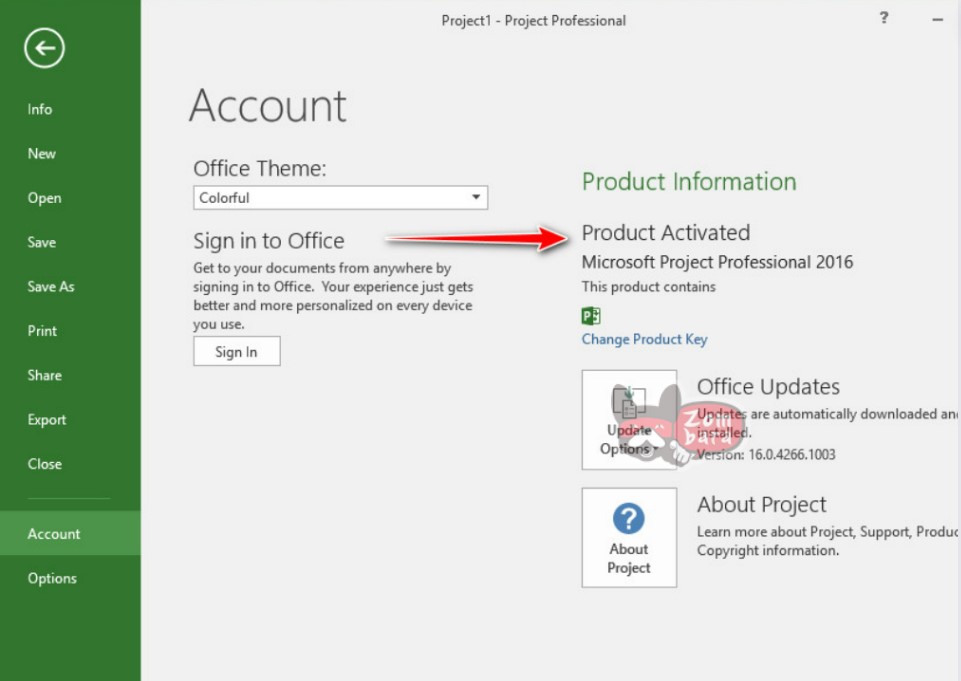Click the About Project heading text
Image resolution: width=961 pixels, height=681 pixels.
point(761,504)
